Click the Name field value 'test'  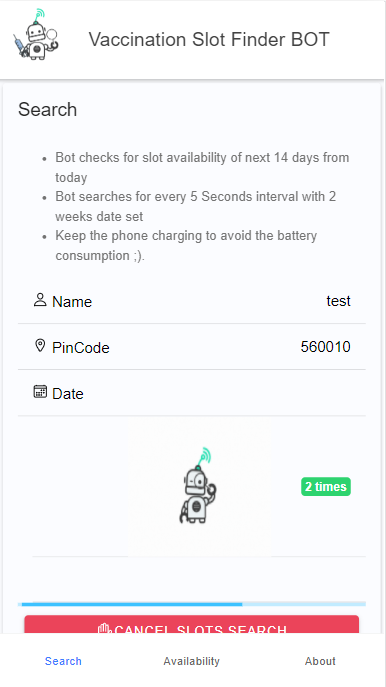339,301
